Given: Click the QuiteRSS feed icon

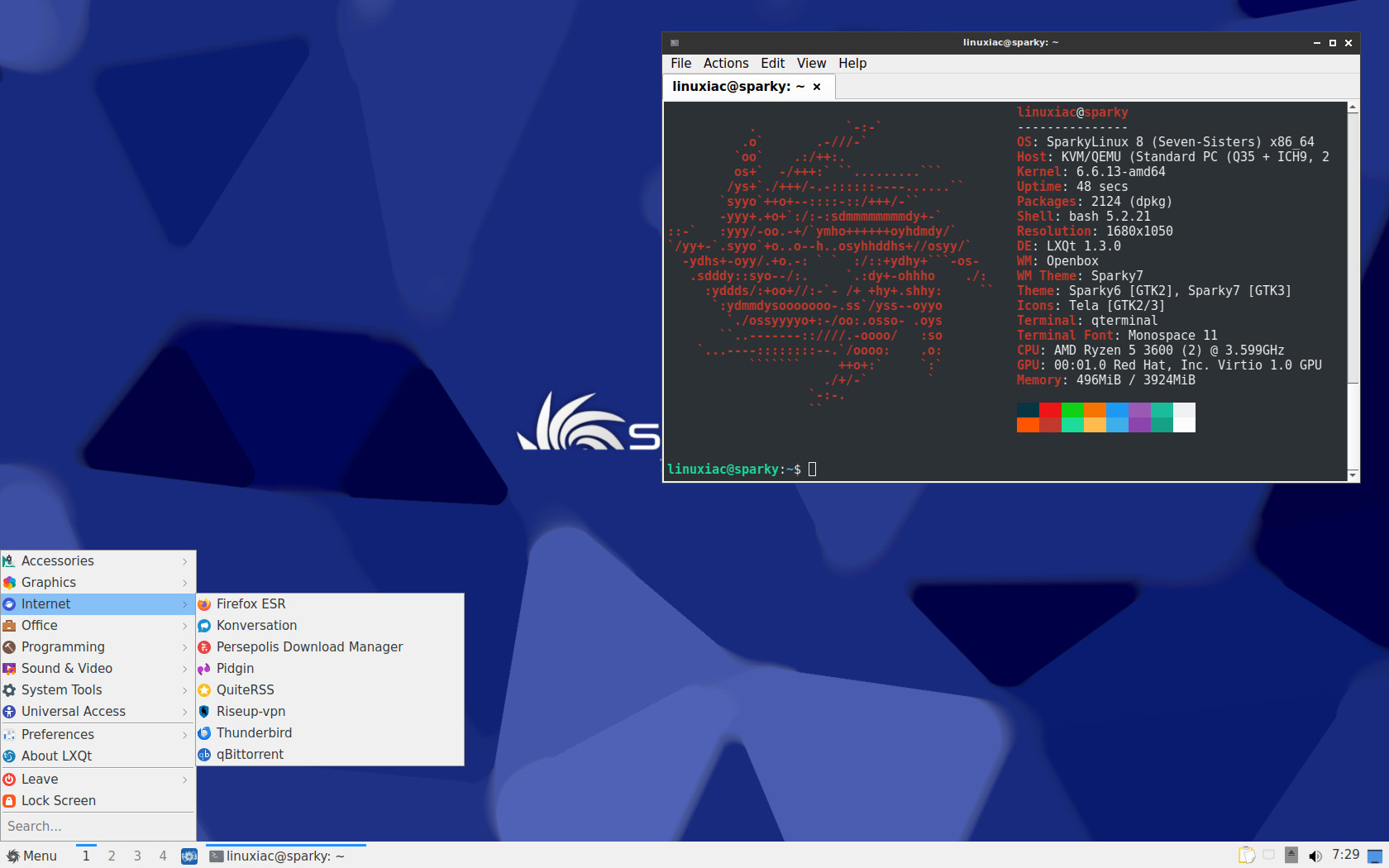Looking at the screenshot, I should tap(204, 690).
